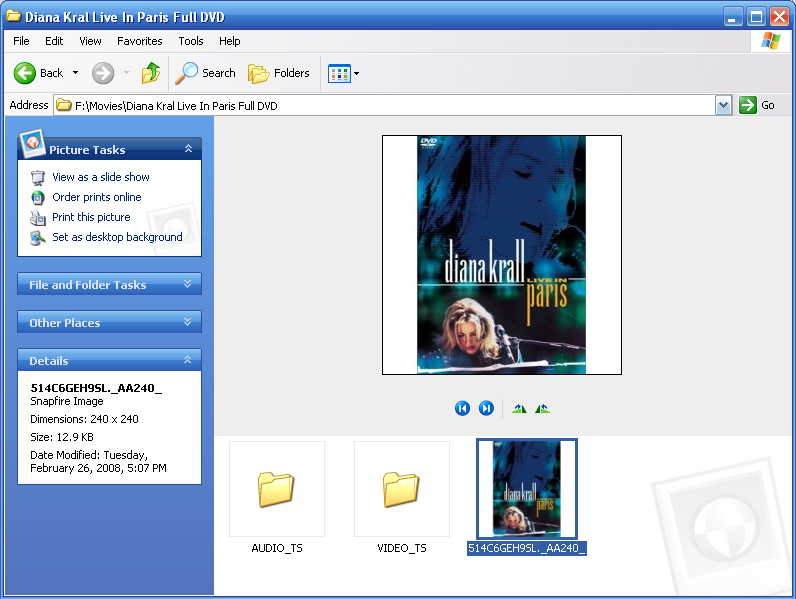
Task: Toggle the Folders pane
Action: coord(279,73)
